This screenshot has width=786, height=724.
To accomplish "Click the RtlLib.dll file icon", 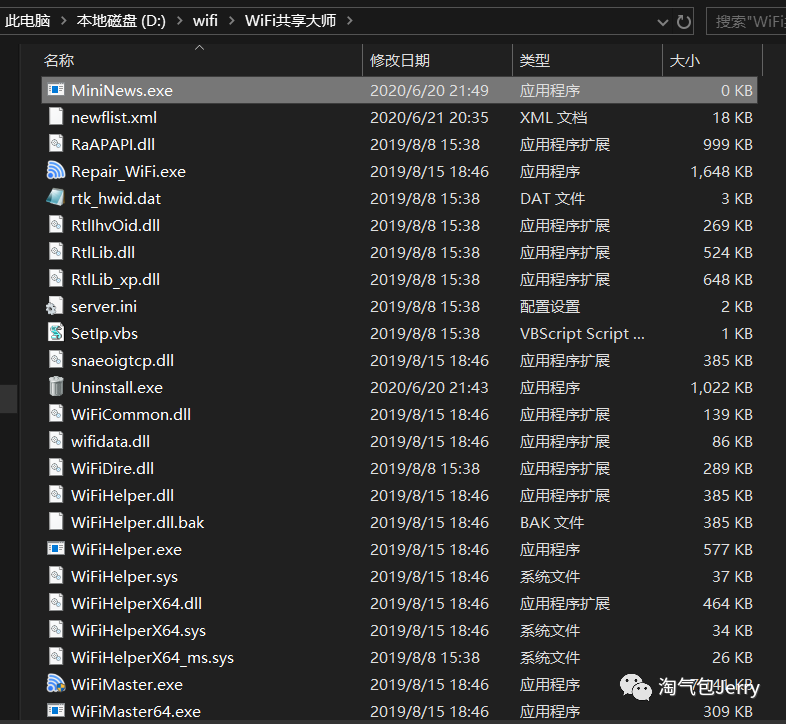I will click(56, 252).
